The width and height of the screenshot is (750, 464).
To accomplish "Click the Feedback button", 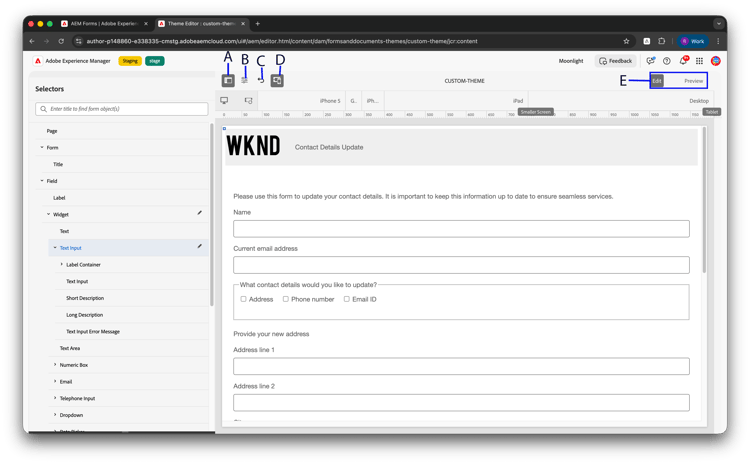I will (x=615, y=61).
